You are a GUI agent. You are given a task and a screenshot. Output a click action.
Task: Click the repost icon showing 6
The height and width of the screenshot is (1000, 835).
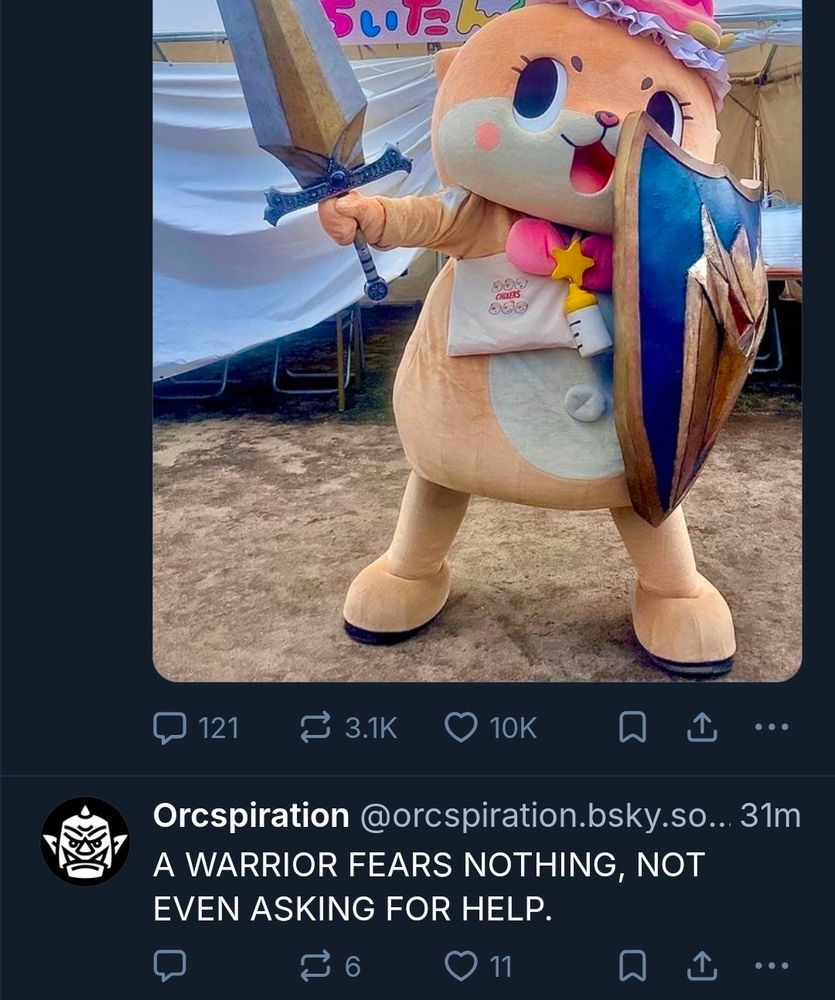point(313,965)
